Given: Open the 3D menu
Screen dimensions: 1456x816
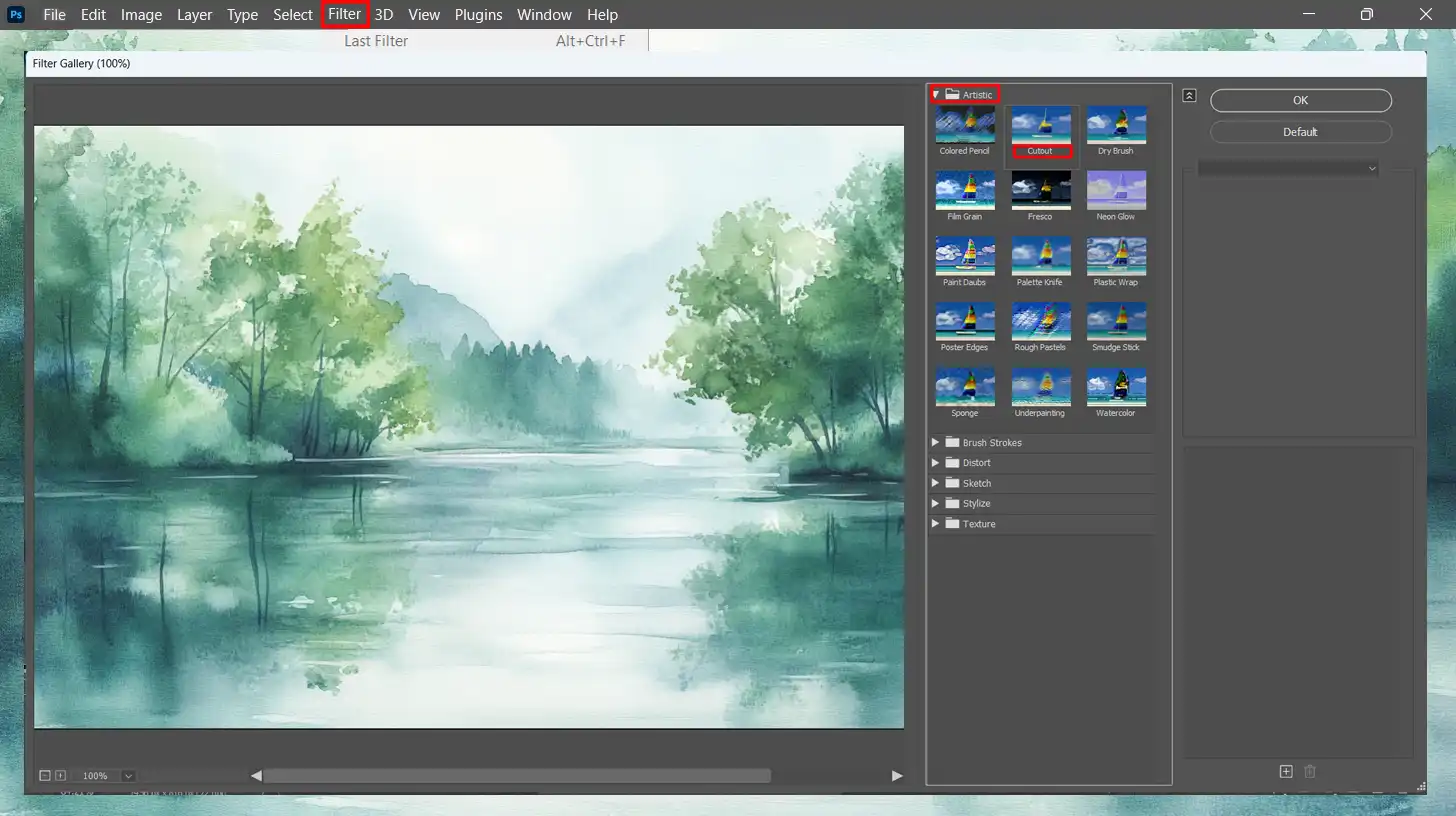Looking at the screenshot, I should click(383, 14).
